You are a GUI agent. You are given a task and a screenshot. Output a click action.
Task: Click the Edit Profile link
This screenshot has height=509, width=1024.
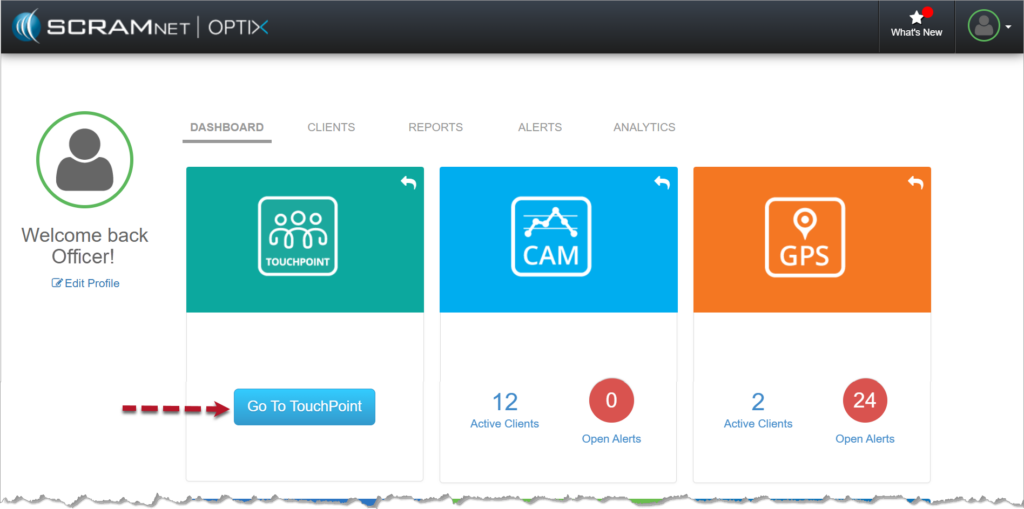click(x=86, y=283)
